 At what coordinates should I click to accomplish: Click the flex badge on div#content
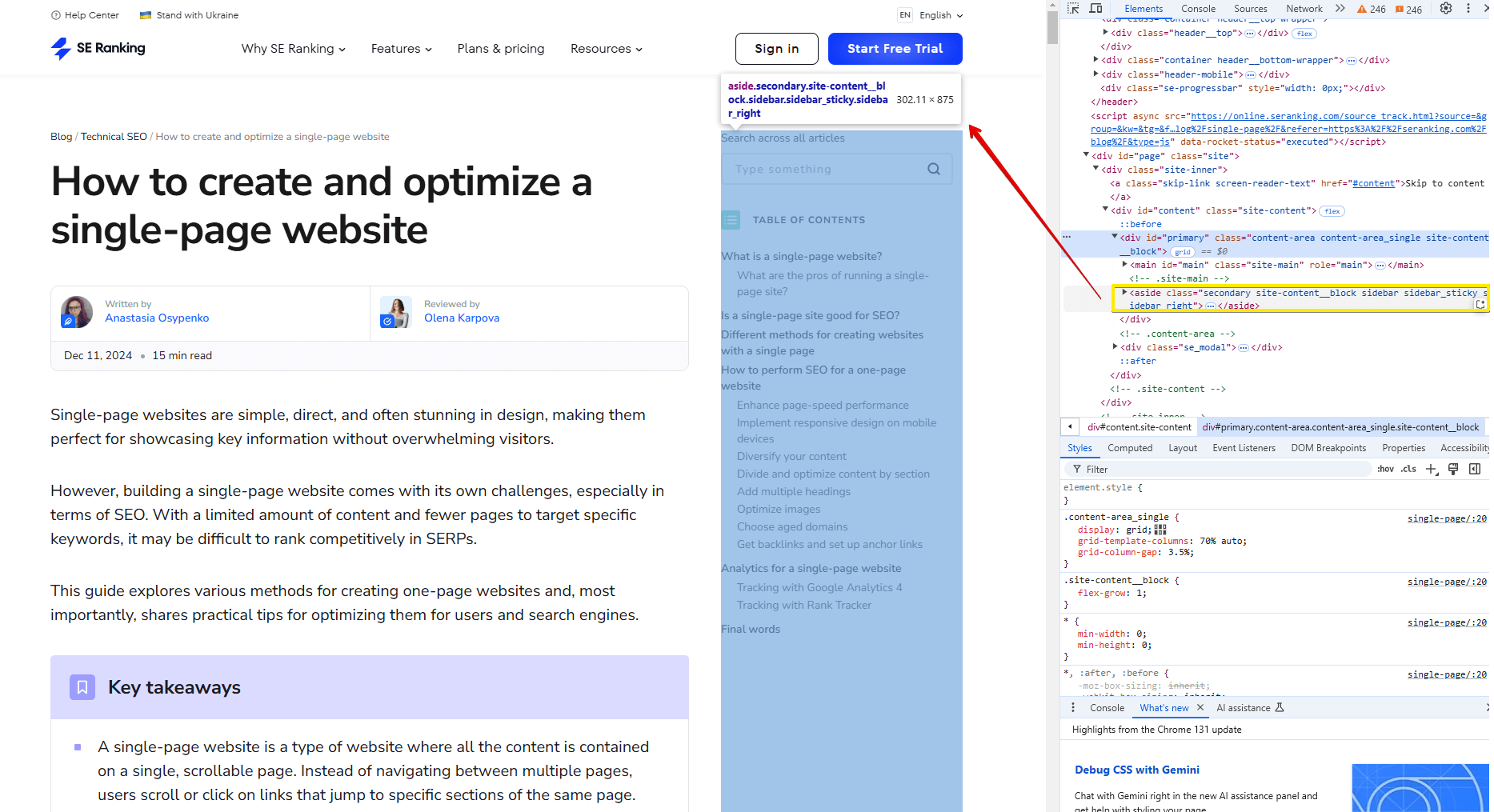[x=1332, y=211]
